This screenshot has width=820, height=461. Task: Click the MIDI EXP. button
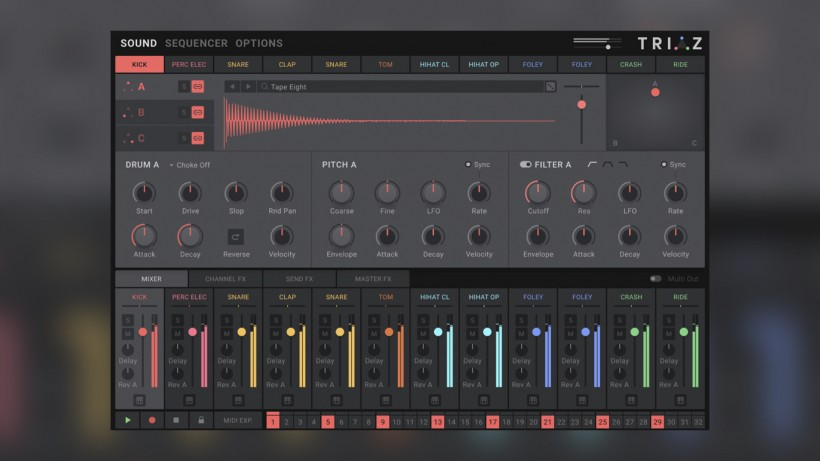[x=238, y=421]
